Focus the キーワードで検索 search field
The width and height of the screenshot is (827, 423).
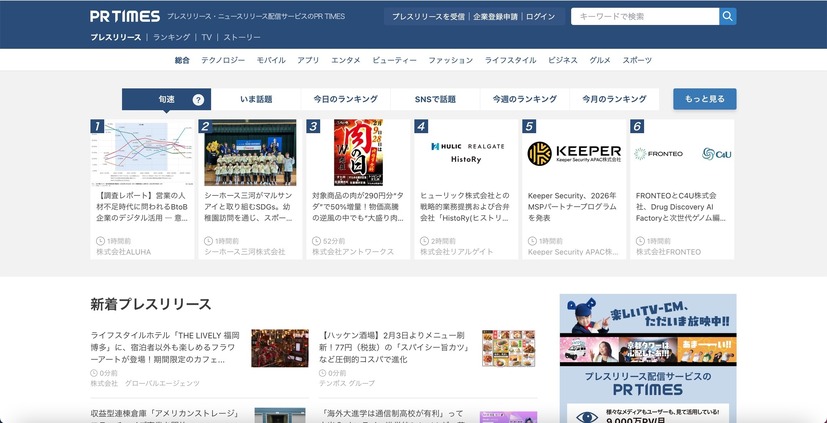tap(644, 16)
